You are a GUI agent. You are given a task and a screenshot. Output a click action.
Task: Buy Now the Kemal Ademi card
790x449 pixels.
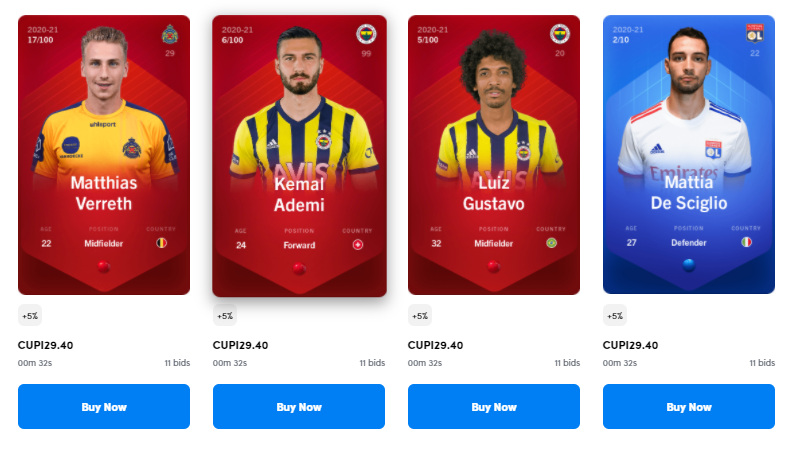click(299, 407)
